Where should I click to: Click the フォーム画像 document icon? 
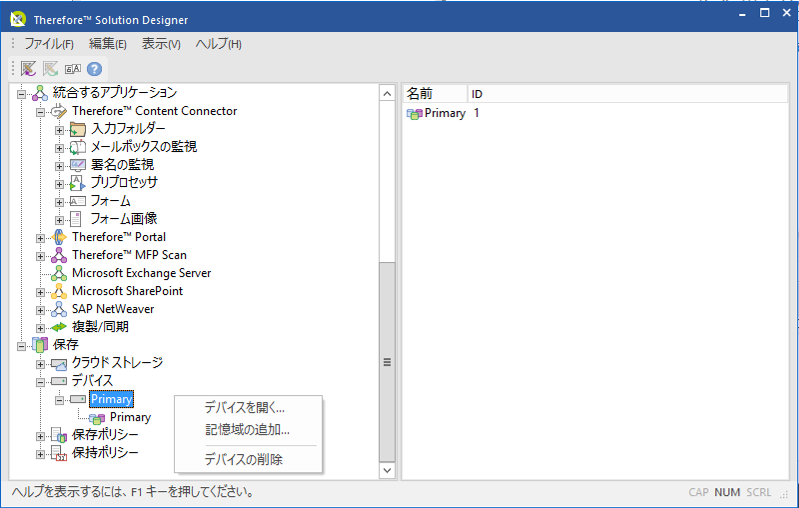pyautogui.click(x=76, y=219)
